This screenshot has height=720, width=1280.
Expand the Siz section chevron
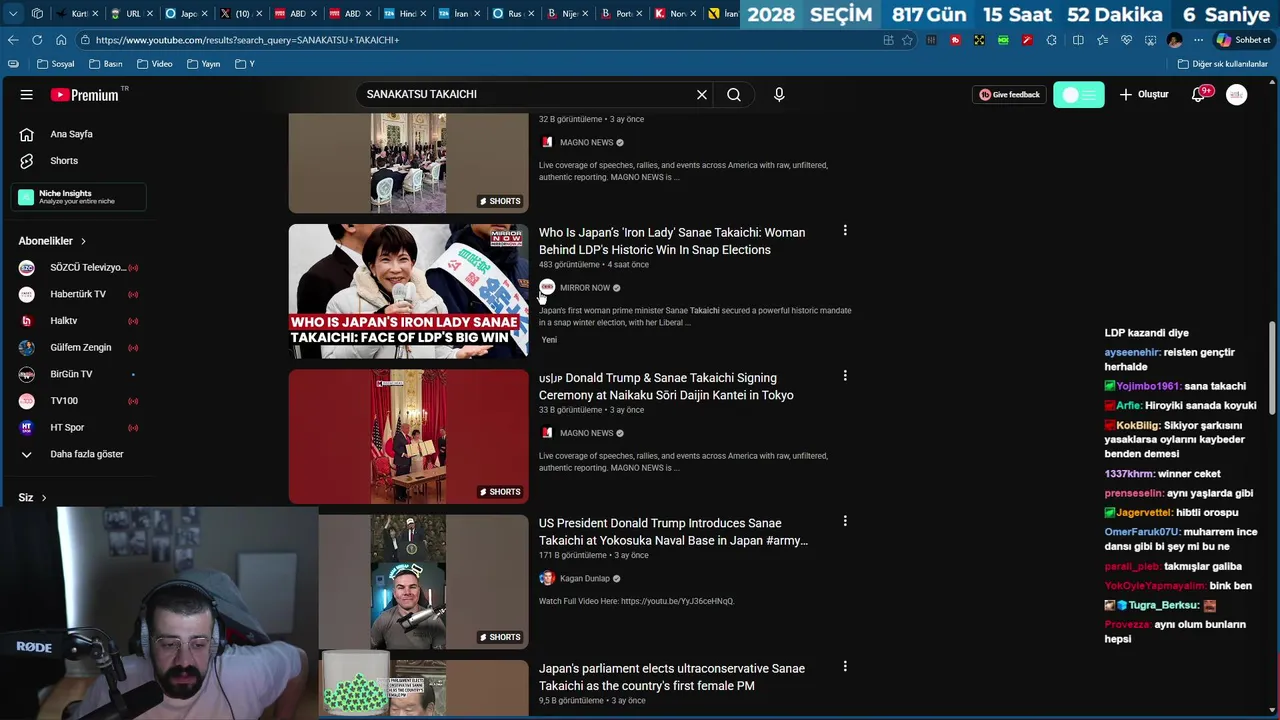pos(43,497)
